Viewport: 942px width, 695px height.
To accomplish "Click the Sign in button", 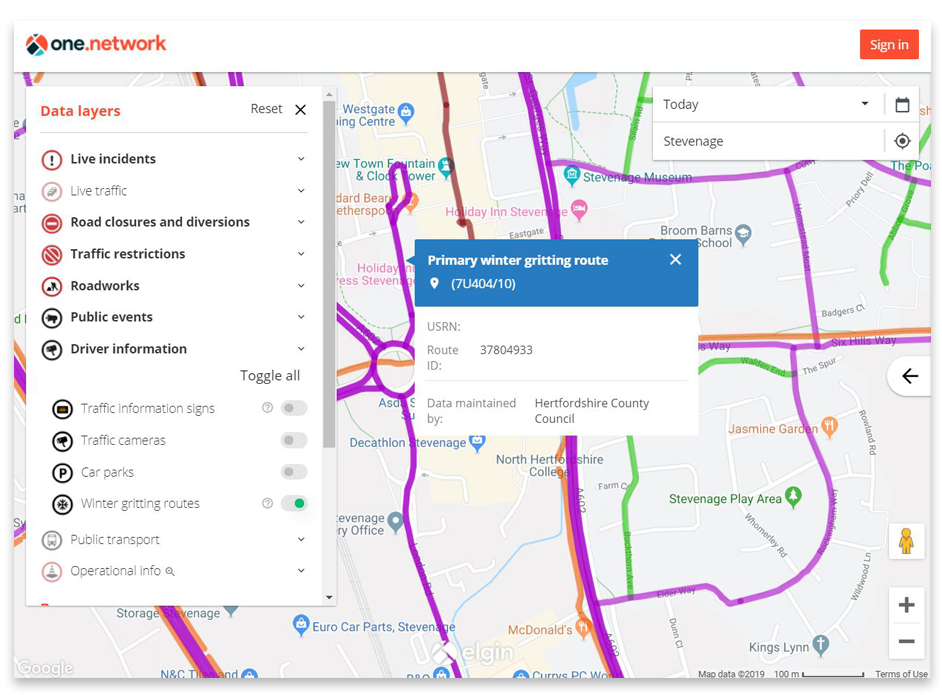I will pyautogui.click(x=888, y=44).
